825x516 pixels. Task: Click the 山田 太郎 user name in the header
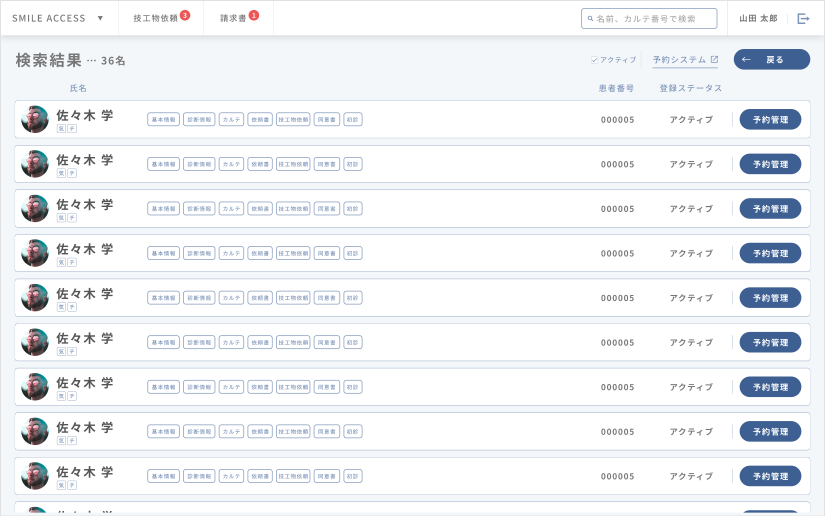[758, 18]
